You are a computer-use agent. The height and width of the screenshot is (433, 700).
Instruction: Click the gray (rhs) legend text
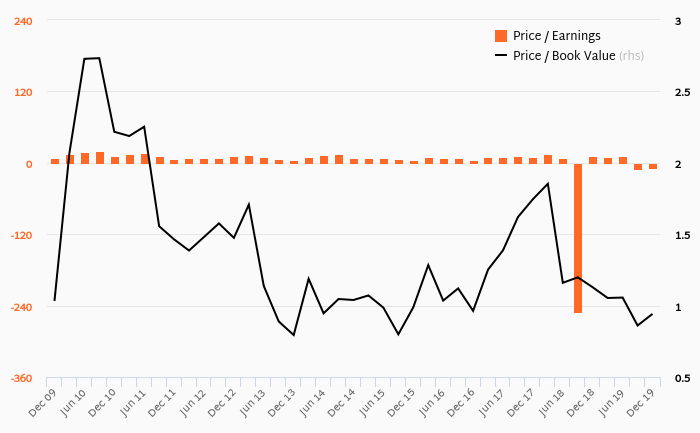(x=631, y=56)
